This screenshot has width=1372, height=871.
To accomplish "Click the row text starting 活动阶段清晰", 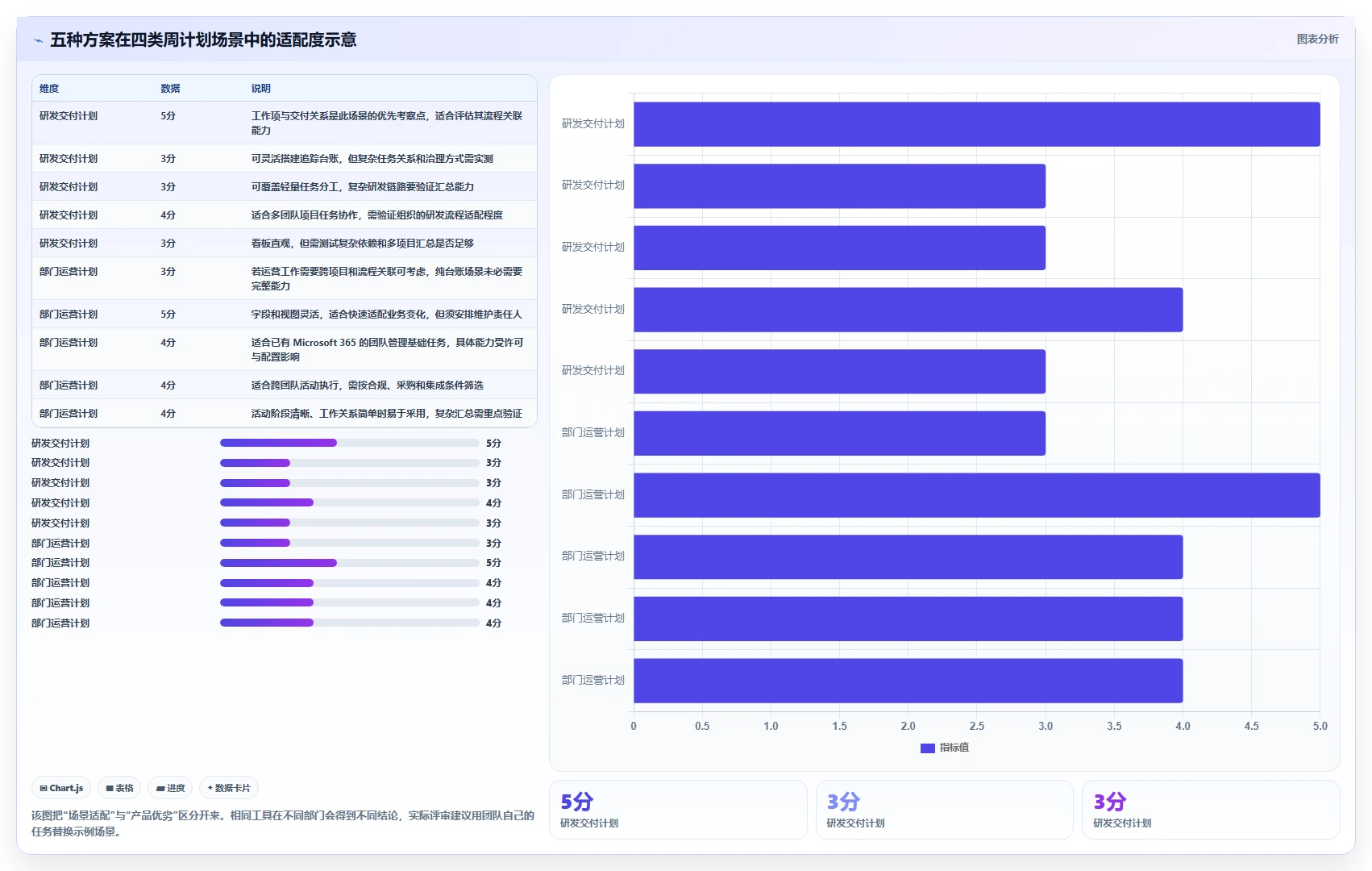I will tap(386, 414).
